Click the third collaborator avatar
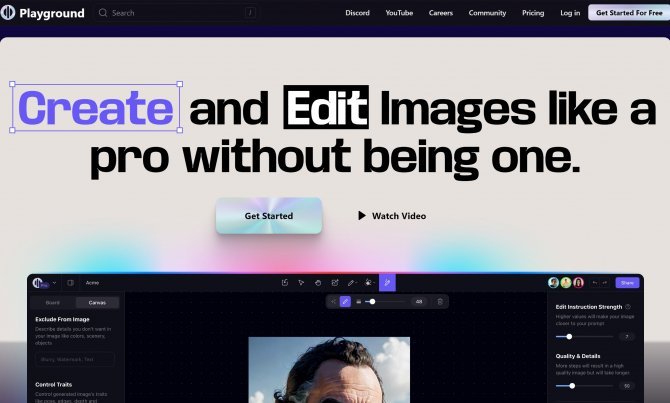 pyautogui.click(x=579, y=282)
